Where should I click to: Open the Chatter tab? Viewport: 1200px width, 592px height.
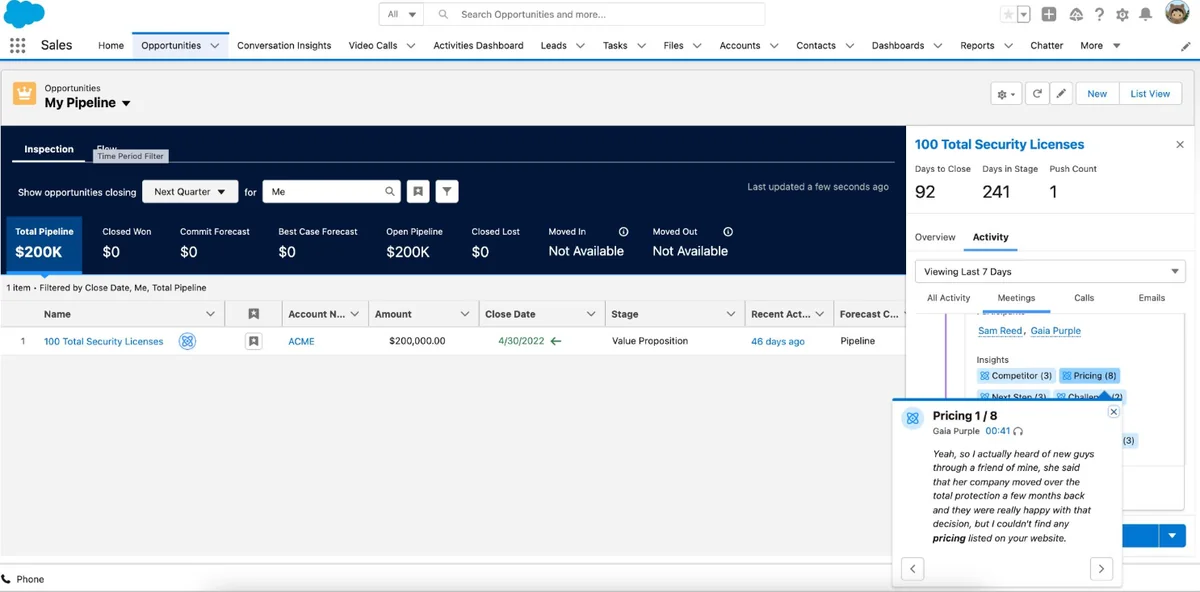1046,46
